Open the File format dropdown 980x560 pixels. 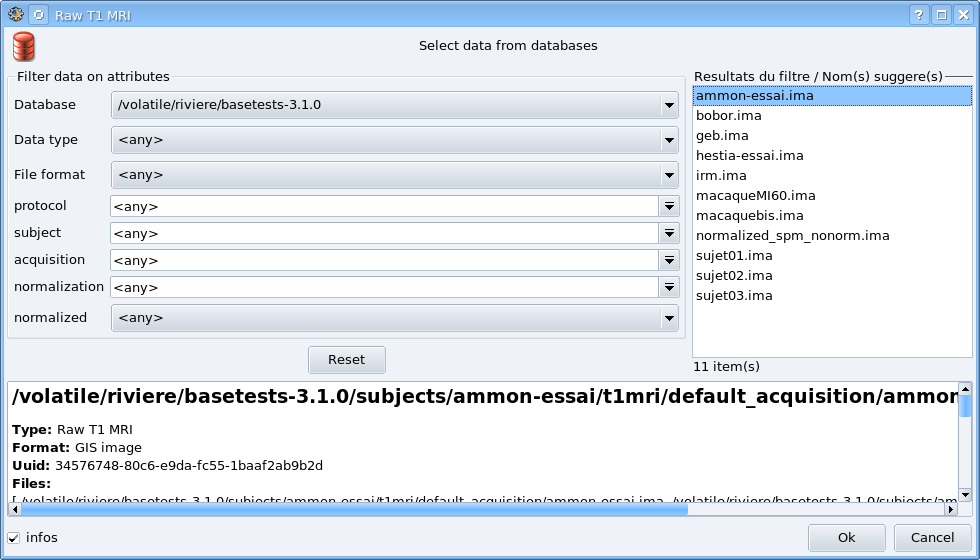pos(395,175)
